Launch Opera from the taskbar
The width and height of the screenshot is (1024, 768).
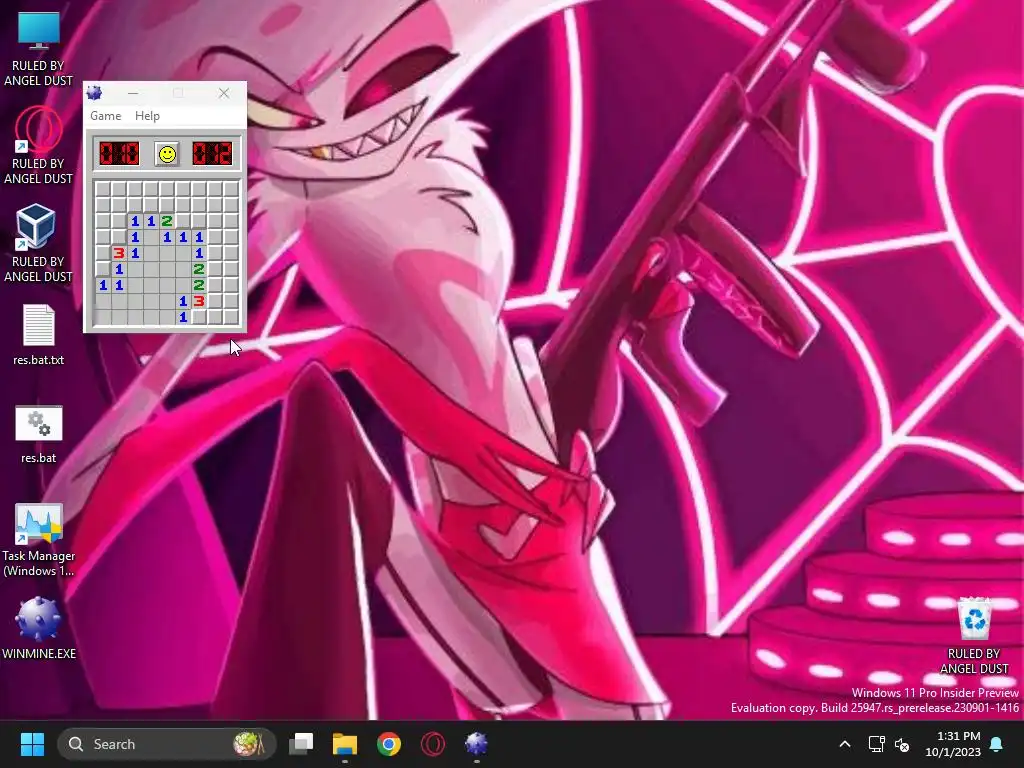click(432, 744)
